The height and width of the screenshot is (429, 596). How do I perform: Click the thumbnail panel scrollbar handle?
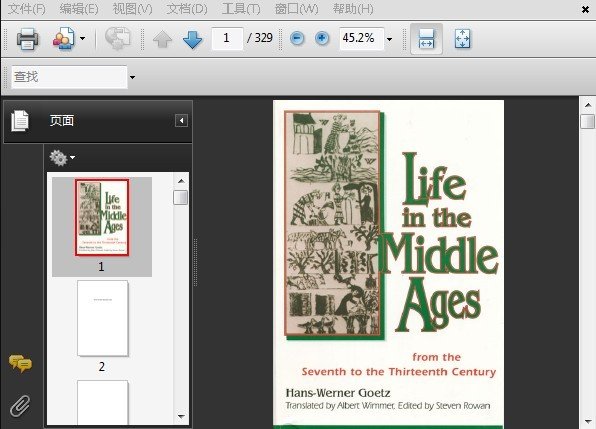pos(181,198)
